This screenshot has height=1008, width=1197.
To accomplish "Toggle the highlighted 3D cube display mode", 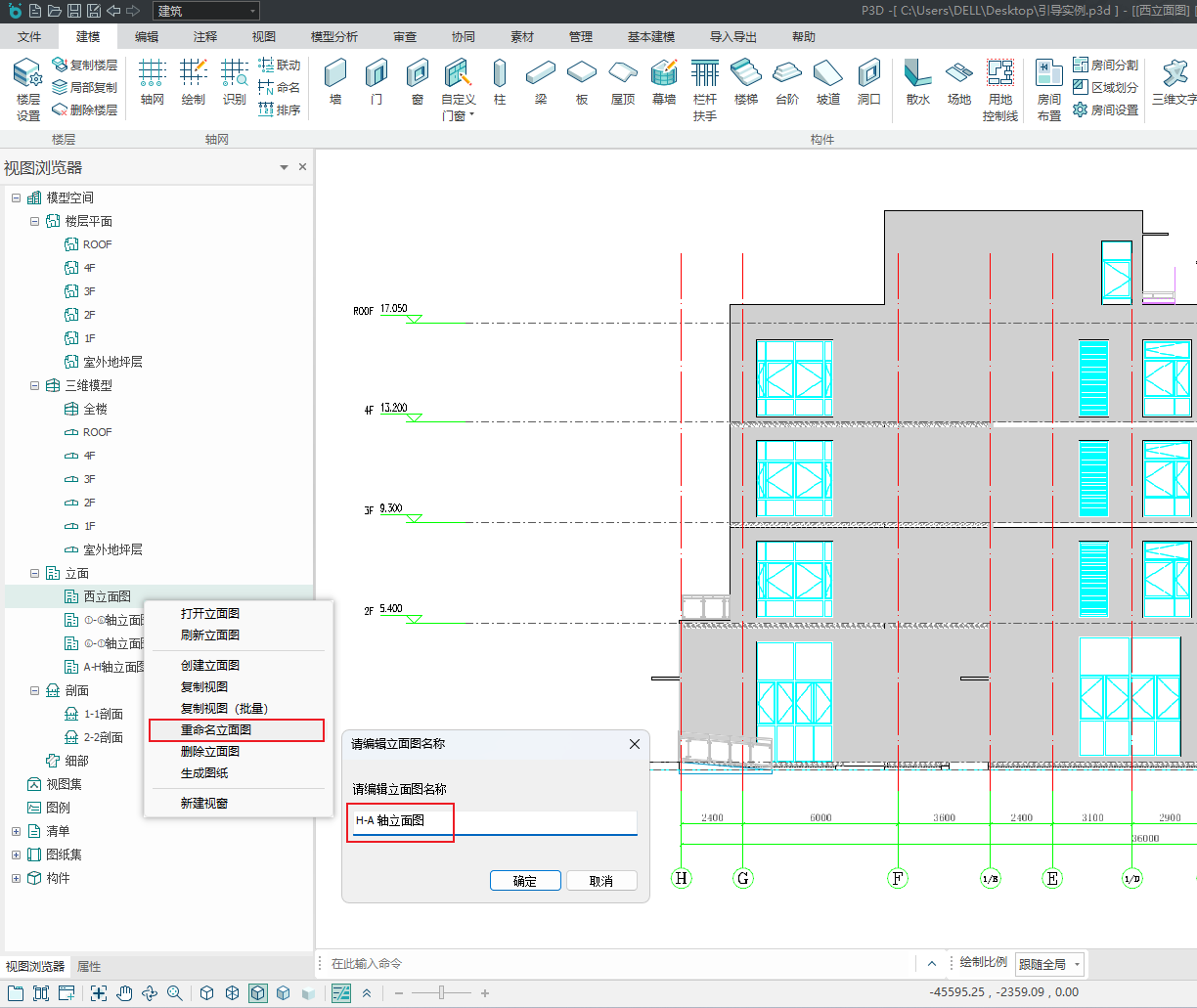I will click(x=257, y=993).
